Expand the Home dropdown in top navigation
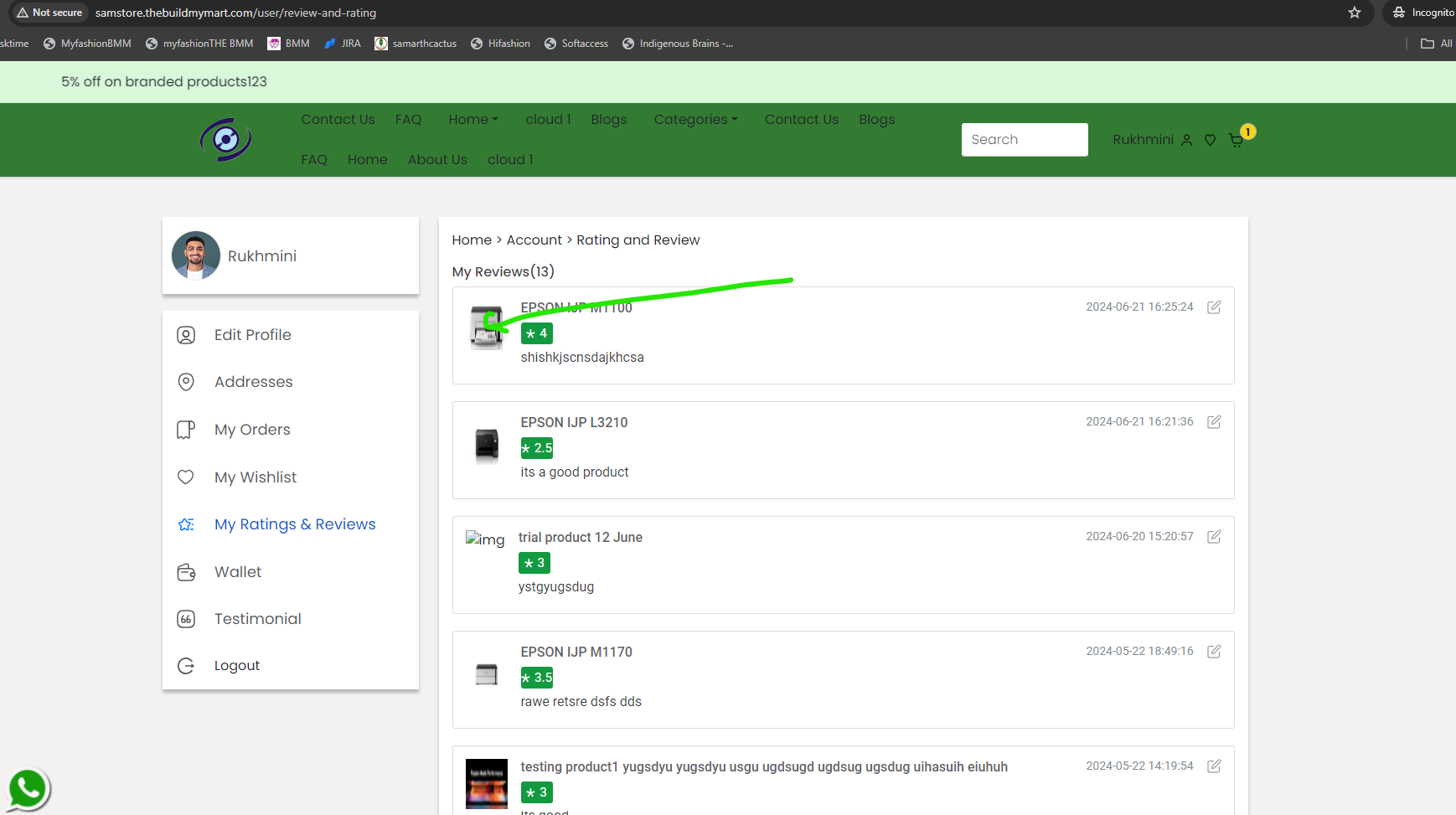 (473, 120)
